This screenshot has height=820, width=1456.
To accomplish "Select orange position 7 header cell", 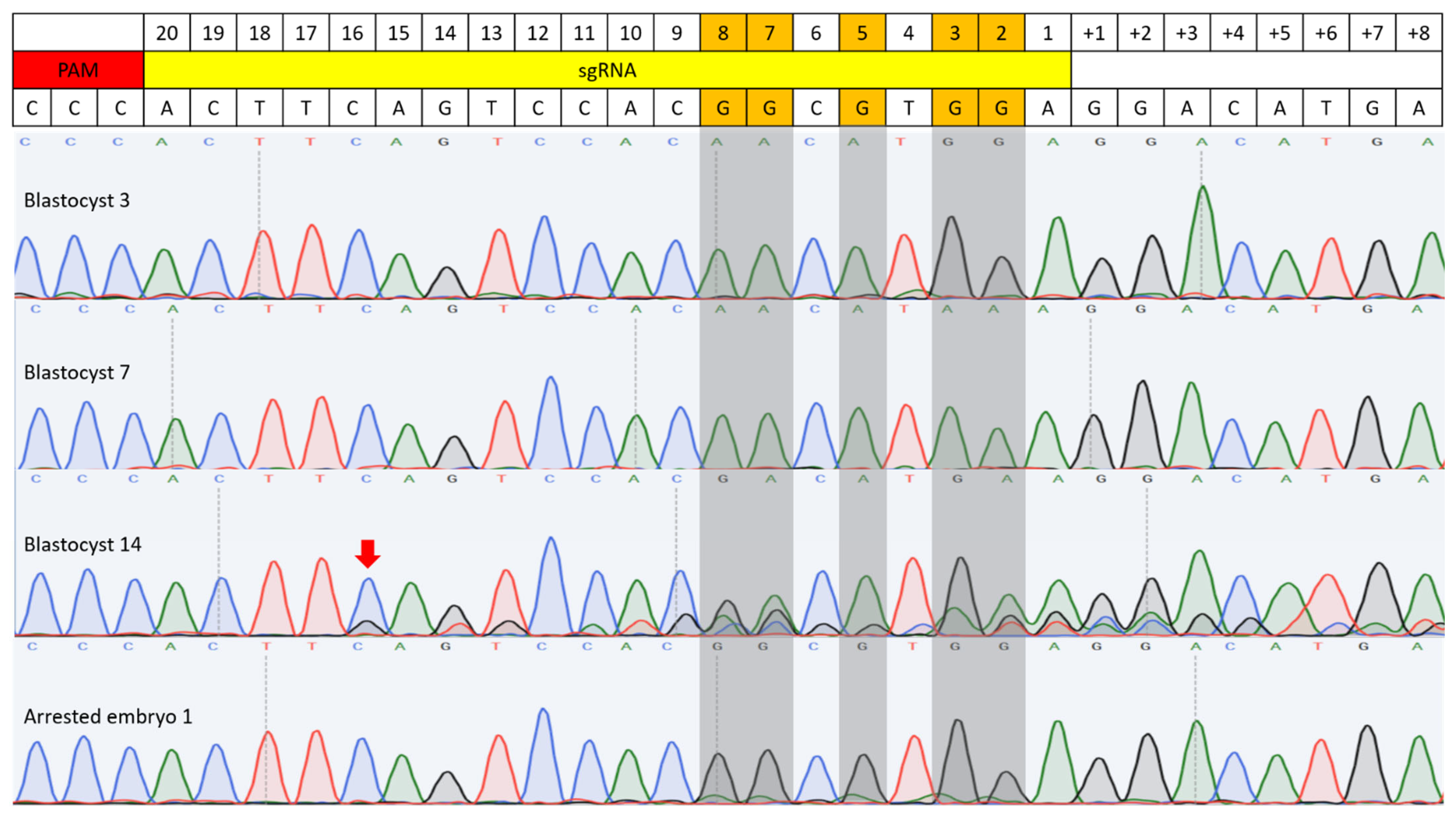I will [769, 33].
